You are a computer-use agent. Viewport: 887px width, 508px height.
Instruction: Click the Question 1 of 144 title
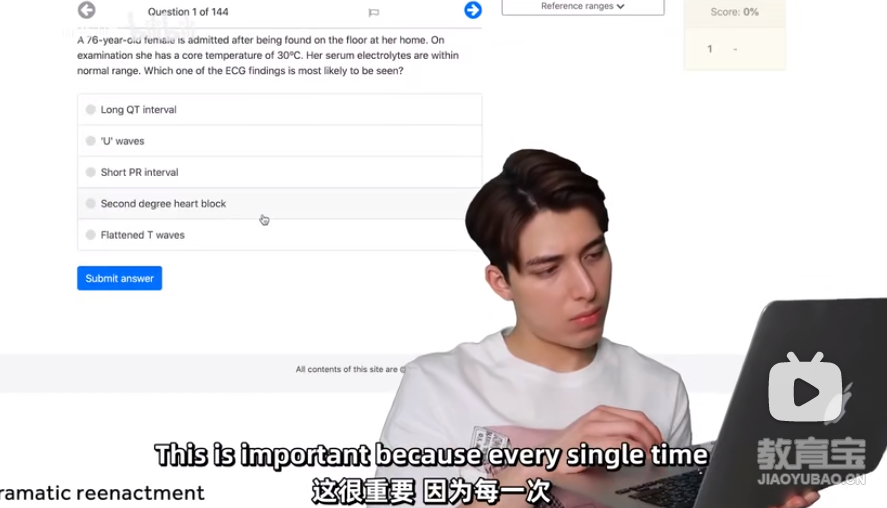click(188, 12)
